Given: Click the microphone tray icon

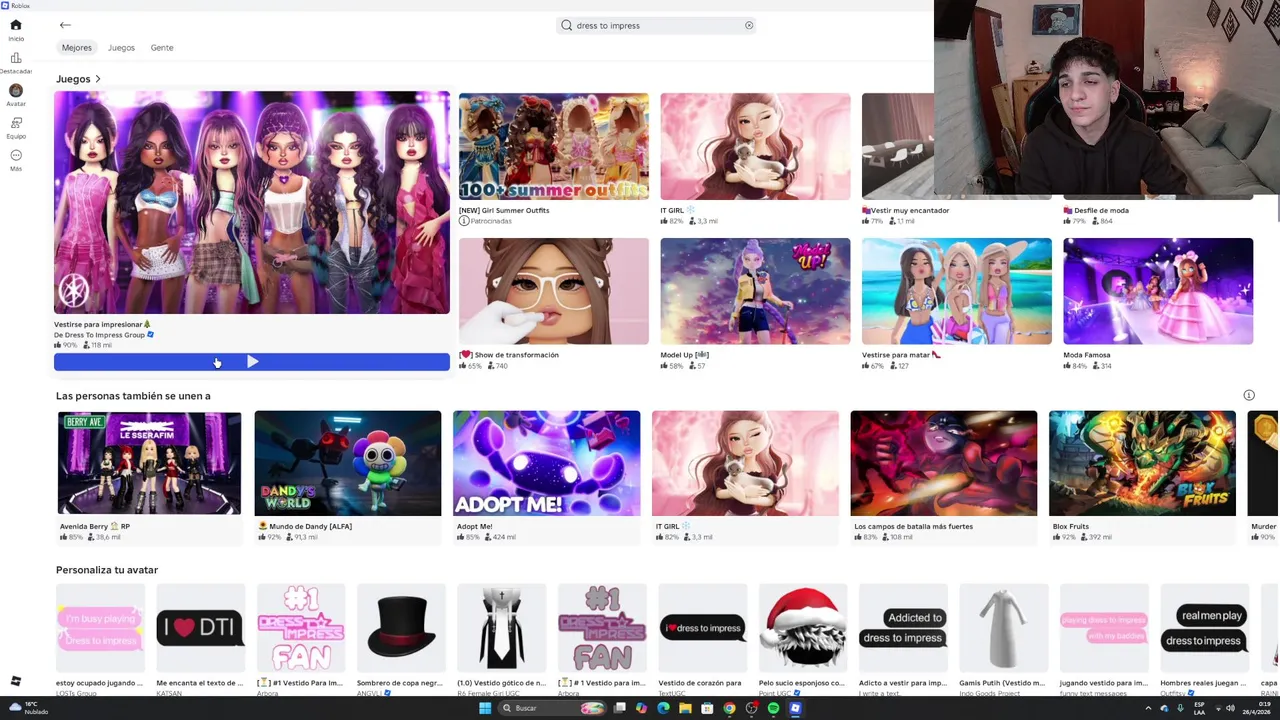Looking at the screenshot, I should pos(1181,708).
